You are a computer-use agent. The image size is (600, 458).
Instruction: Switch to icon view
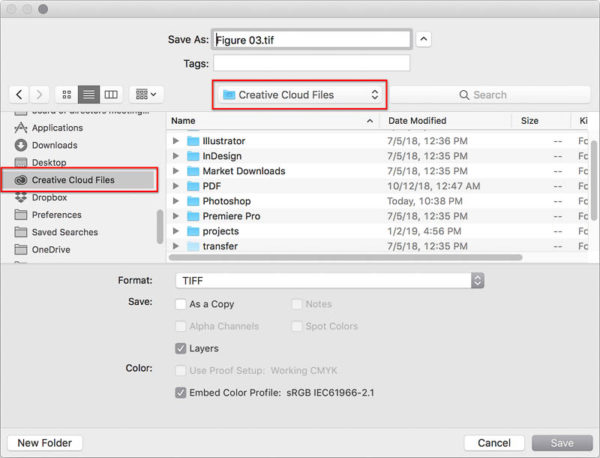(x=67, y=95)
